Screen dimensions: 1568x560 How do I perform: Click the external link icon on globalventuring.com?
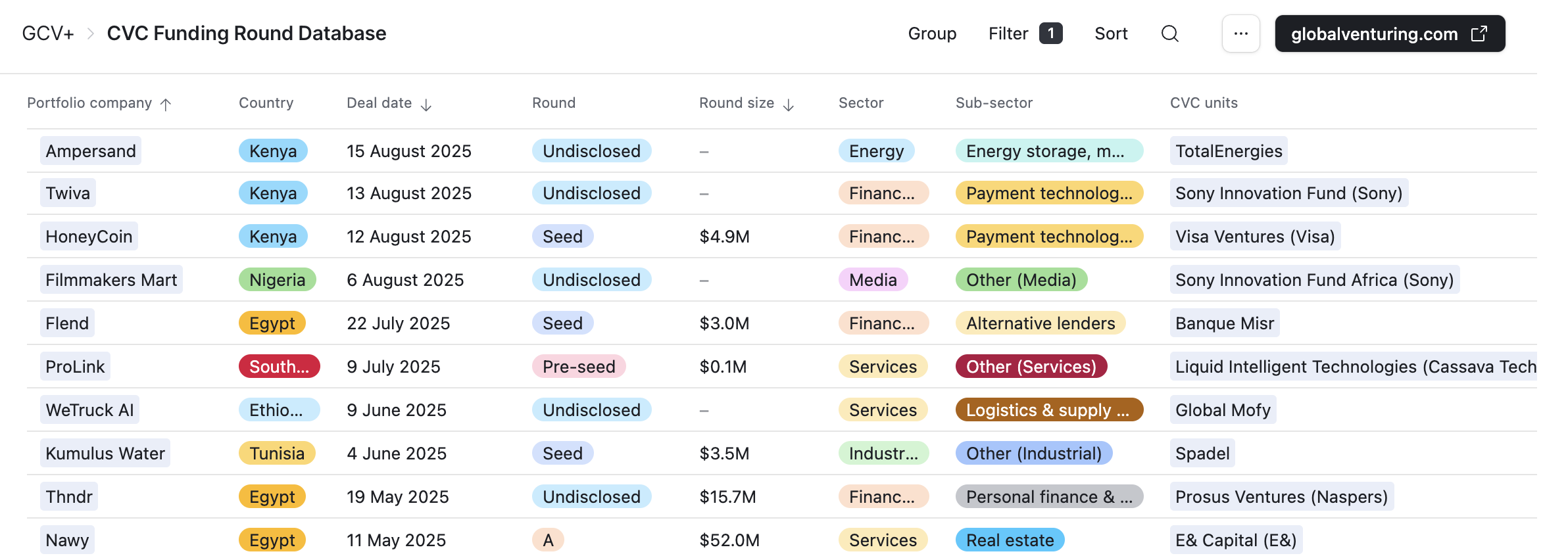pos(1479,34)
